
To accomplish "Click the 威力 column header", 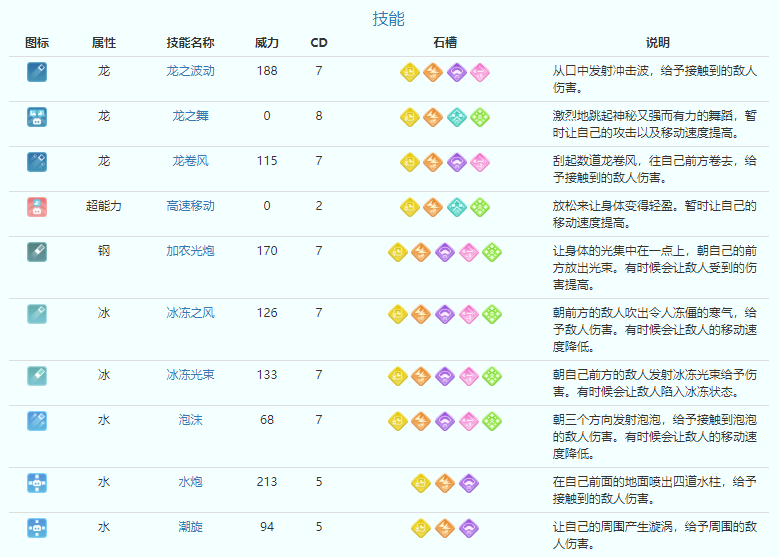I will (x=267, y=43).
